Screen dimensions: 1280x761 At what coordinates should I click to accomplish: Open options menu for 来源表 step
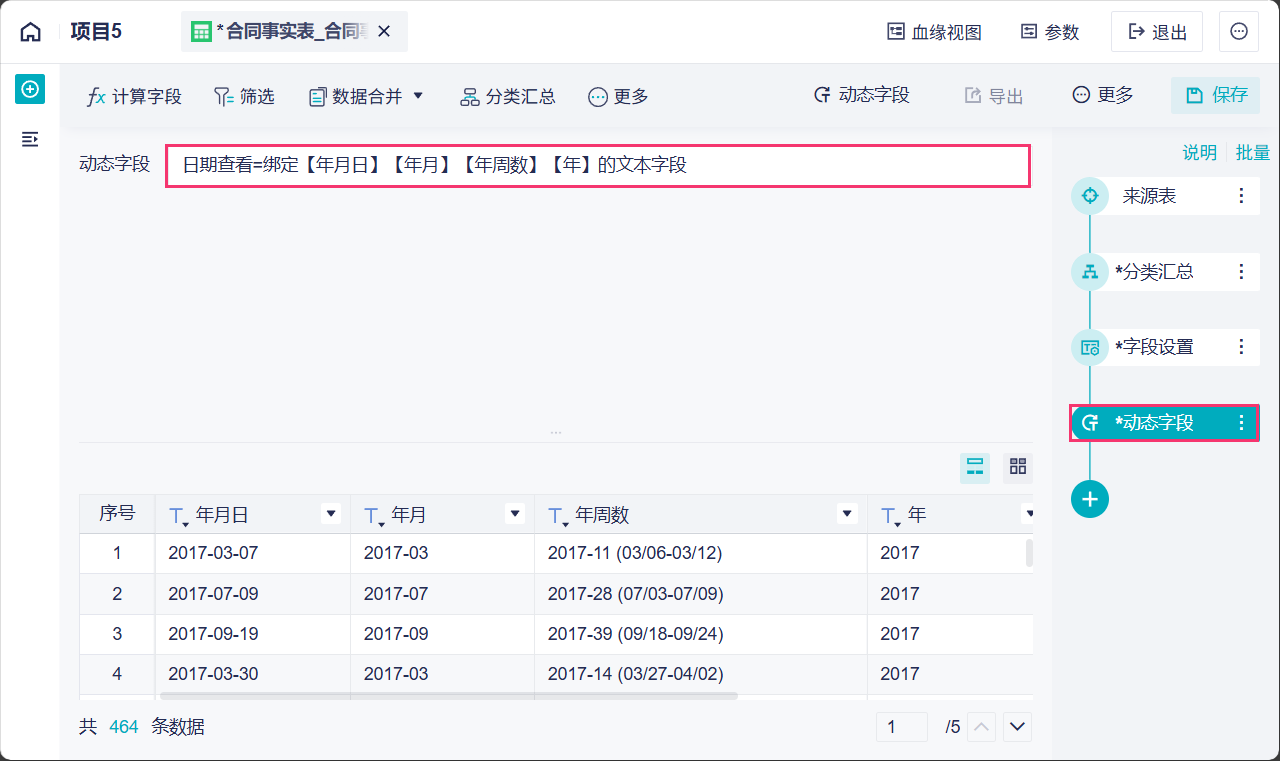point(1241,196)
